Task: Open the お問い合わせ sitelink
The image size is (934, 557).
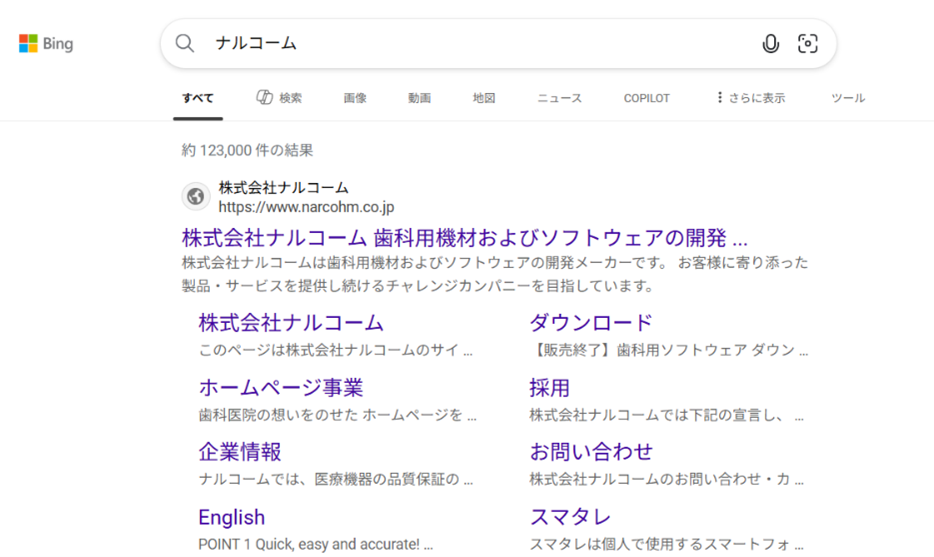Action: (591, 452)
